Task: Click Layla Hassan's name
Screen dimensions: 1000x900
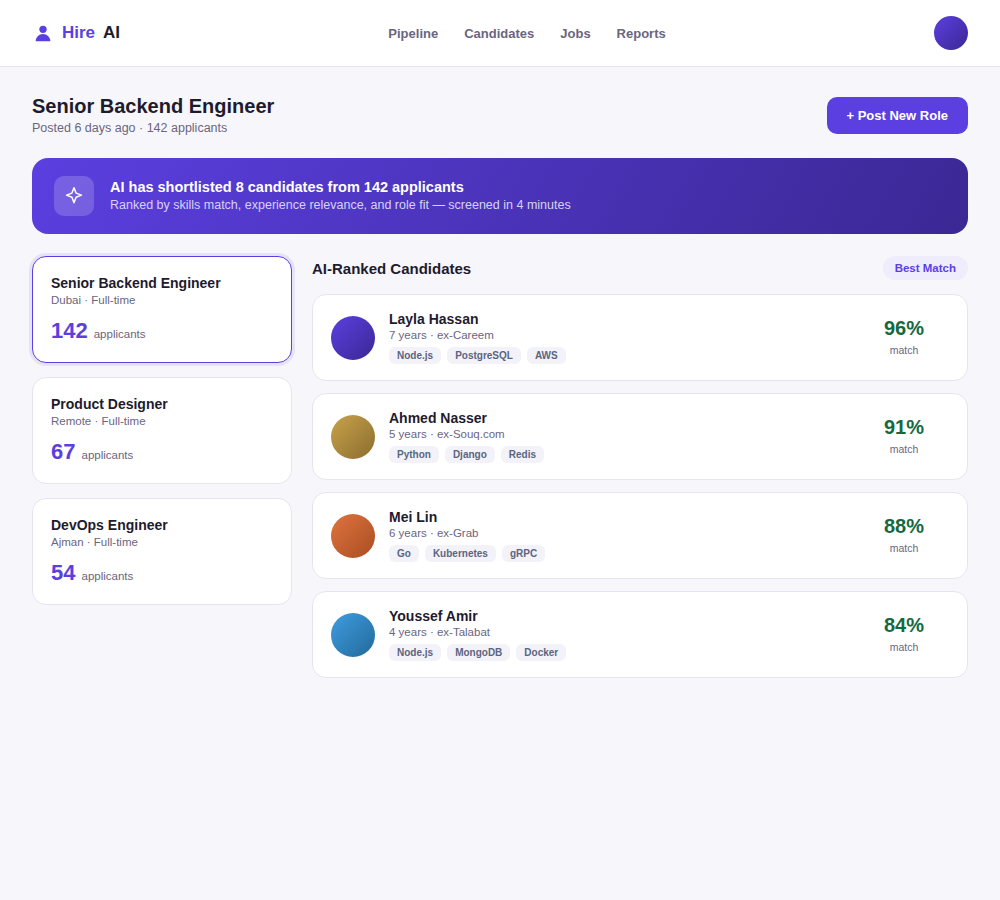Action: [434, 319]
